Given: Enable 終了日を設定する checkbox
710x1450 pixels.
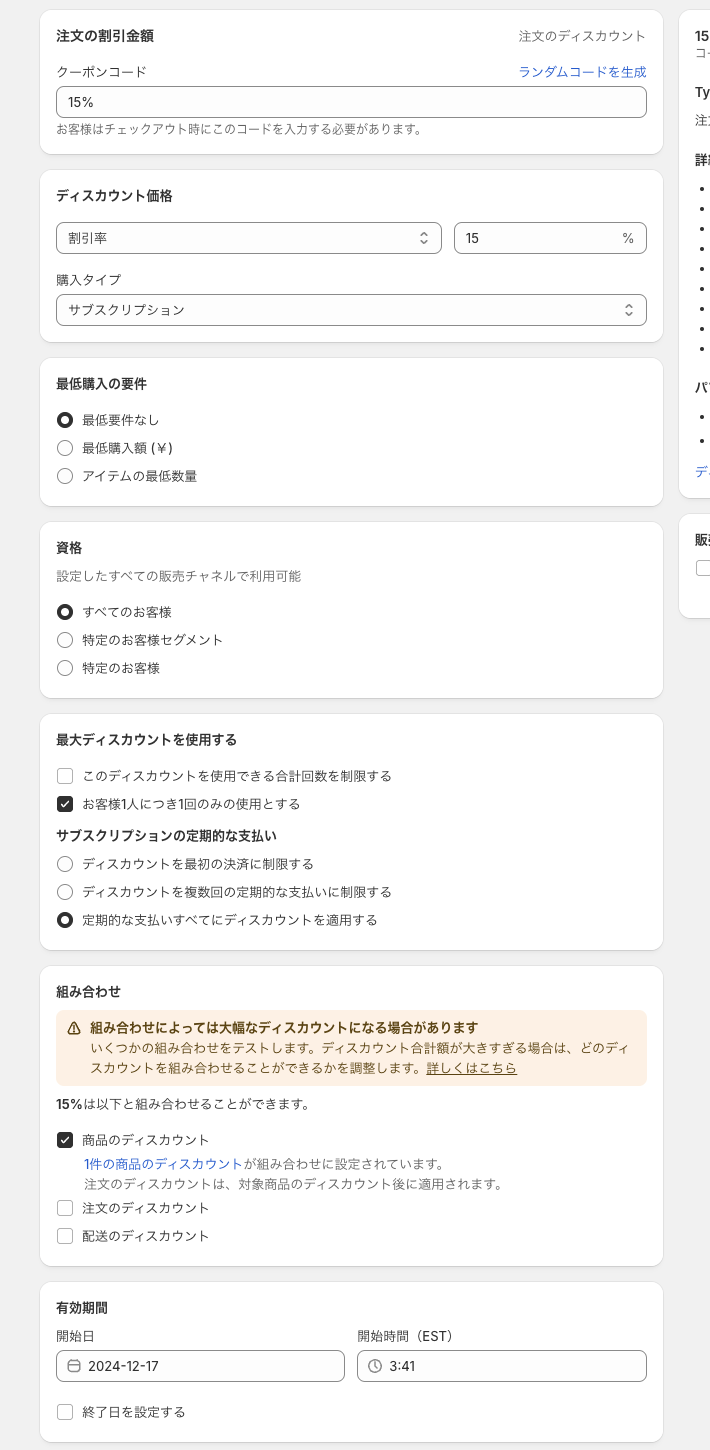Looking at the screenshot, I should (x=65, y=1412).
